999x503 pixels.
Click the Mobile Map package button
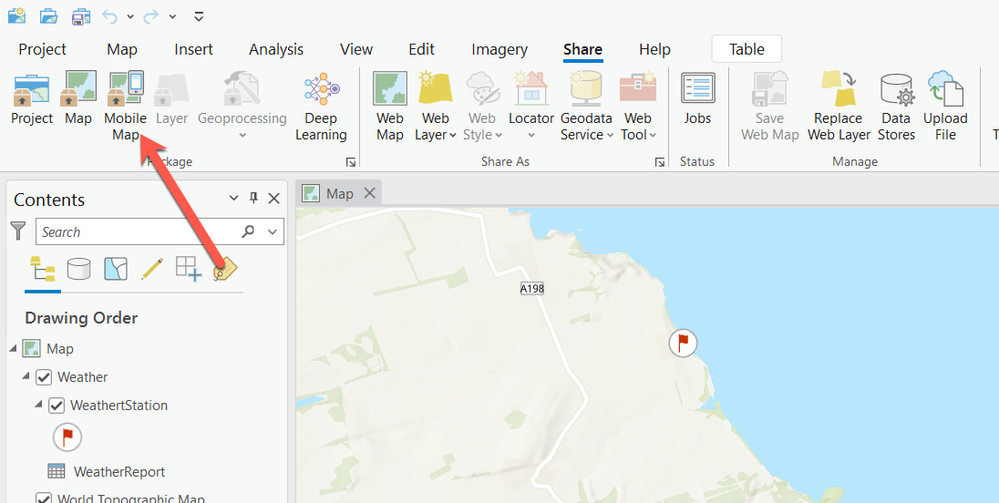pos(126,106)
